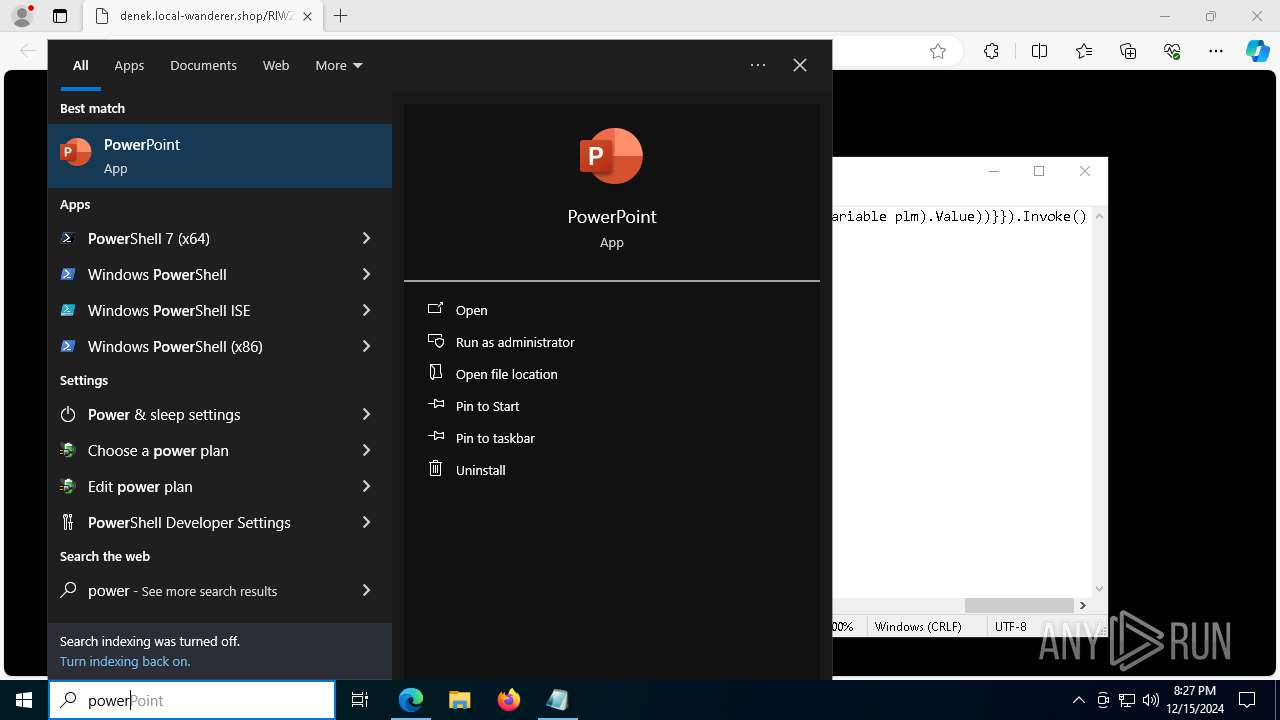Open the search options ellipsis menu
1280x720 pixels.
(758, 65)
